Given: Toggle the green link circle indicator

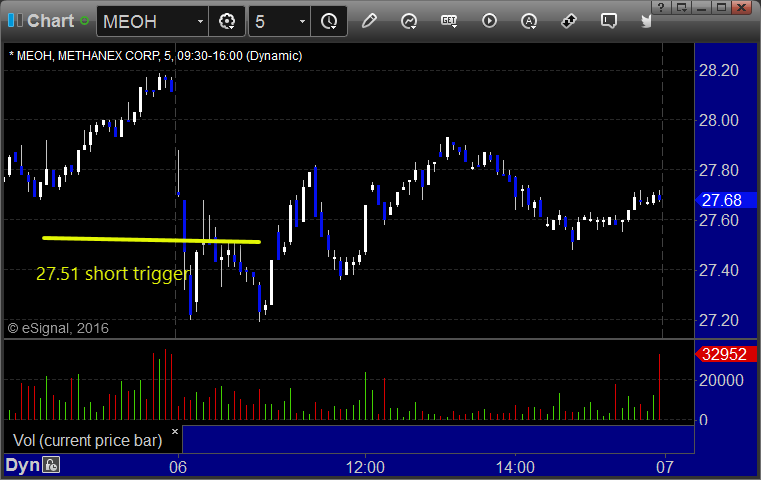Looking at the screenshot, I should coord(85,21).
